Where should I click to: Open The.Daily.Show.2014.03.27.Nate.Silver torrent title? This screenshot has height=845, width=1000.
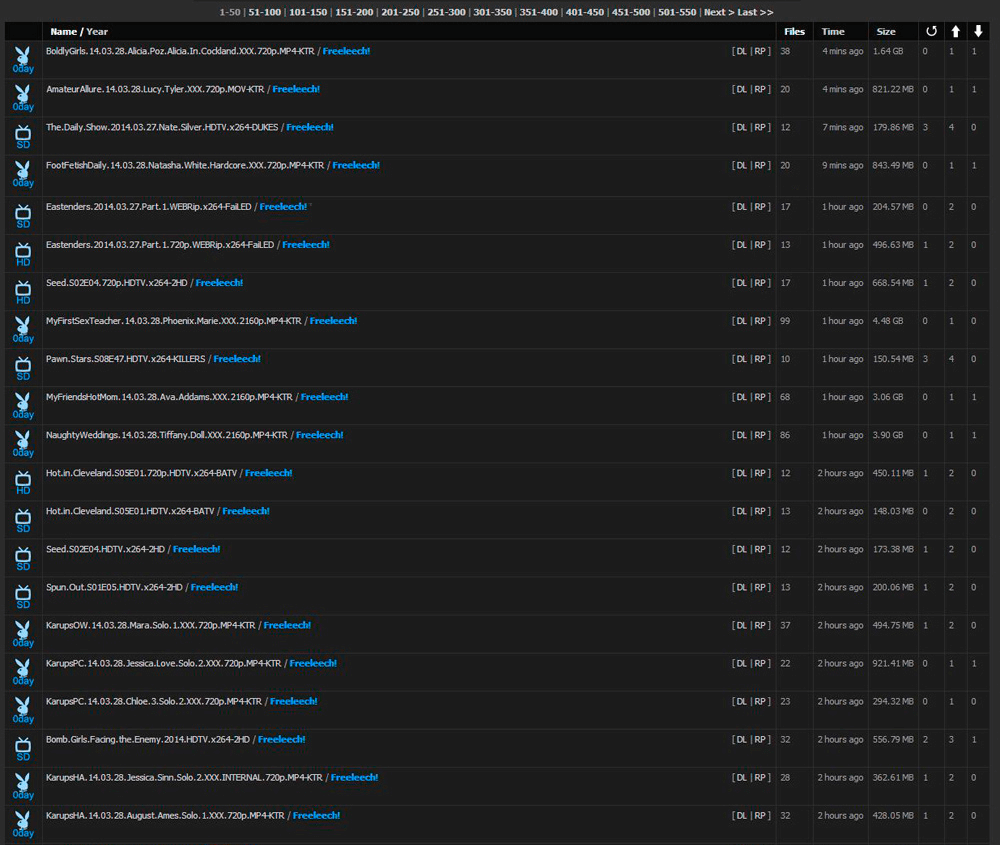[x=162, y=128]
